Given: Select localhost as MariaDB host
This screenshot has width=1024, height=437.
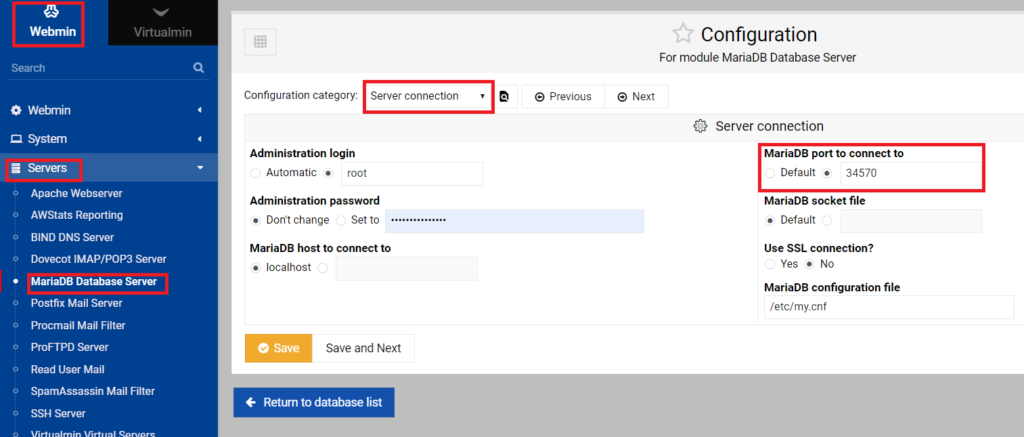Looking at the screenshot, I should (255, 268).
